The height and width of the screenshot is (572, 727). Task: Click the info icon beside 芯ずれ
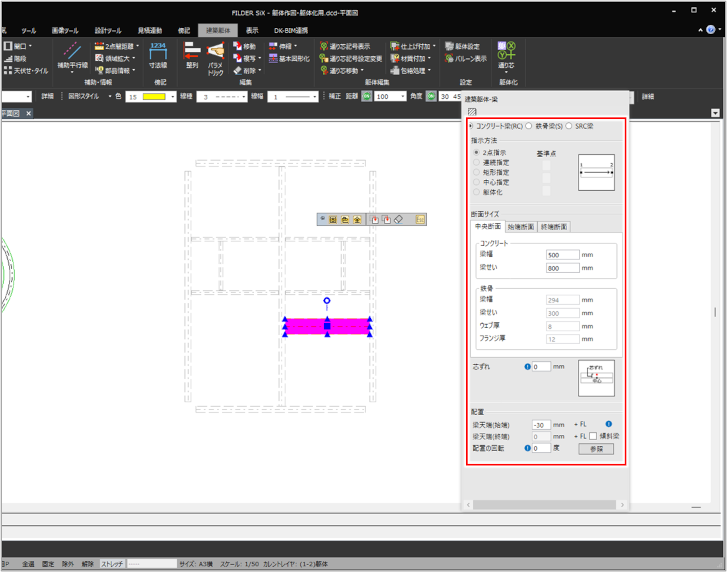click(x=528, y=367)
